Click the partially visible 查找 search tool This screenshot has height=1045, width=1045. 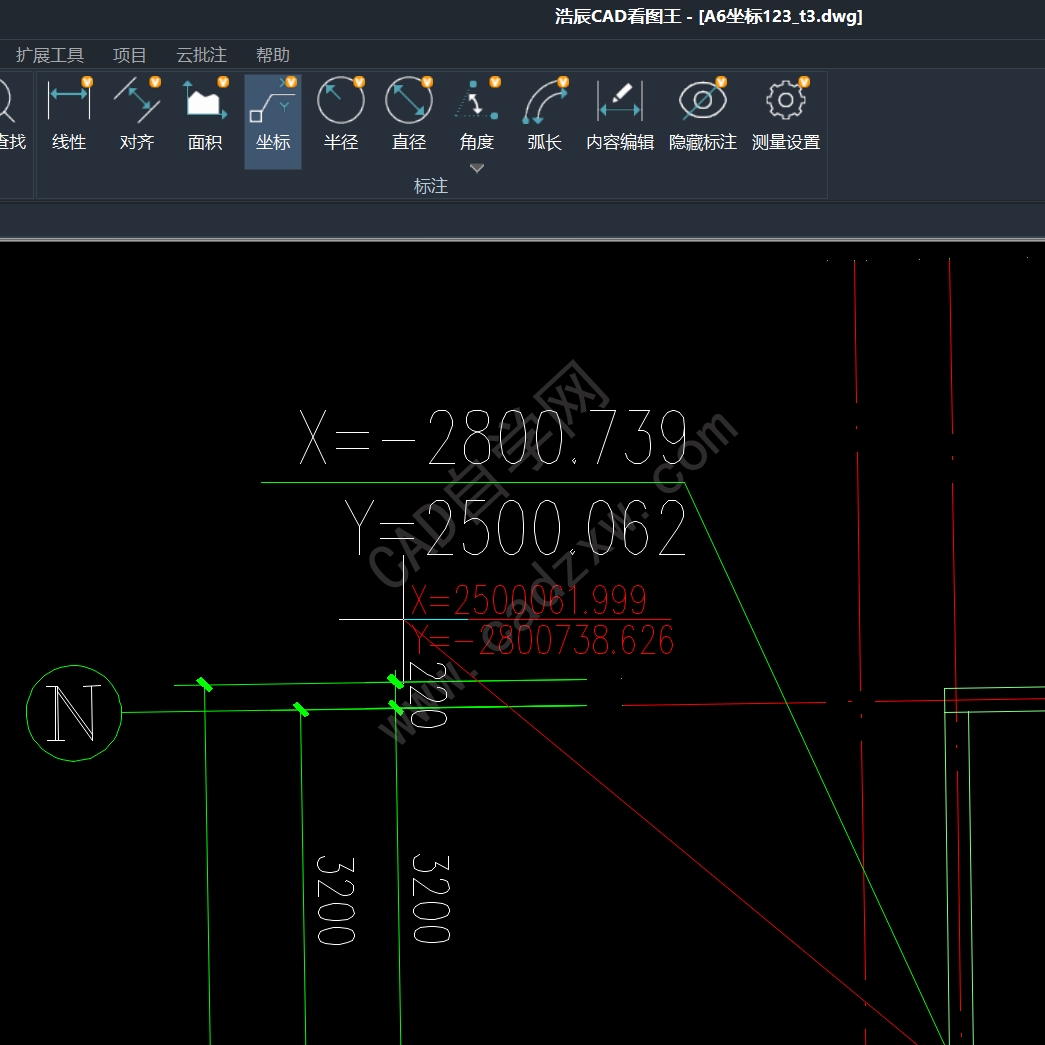tap(11, 115)
